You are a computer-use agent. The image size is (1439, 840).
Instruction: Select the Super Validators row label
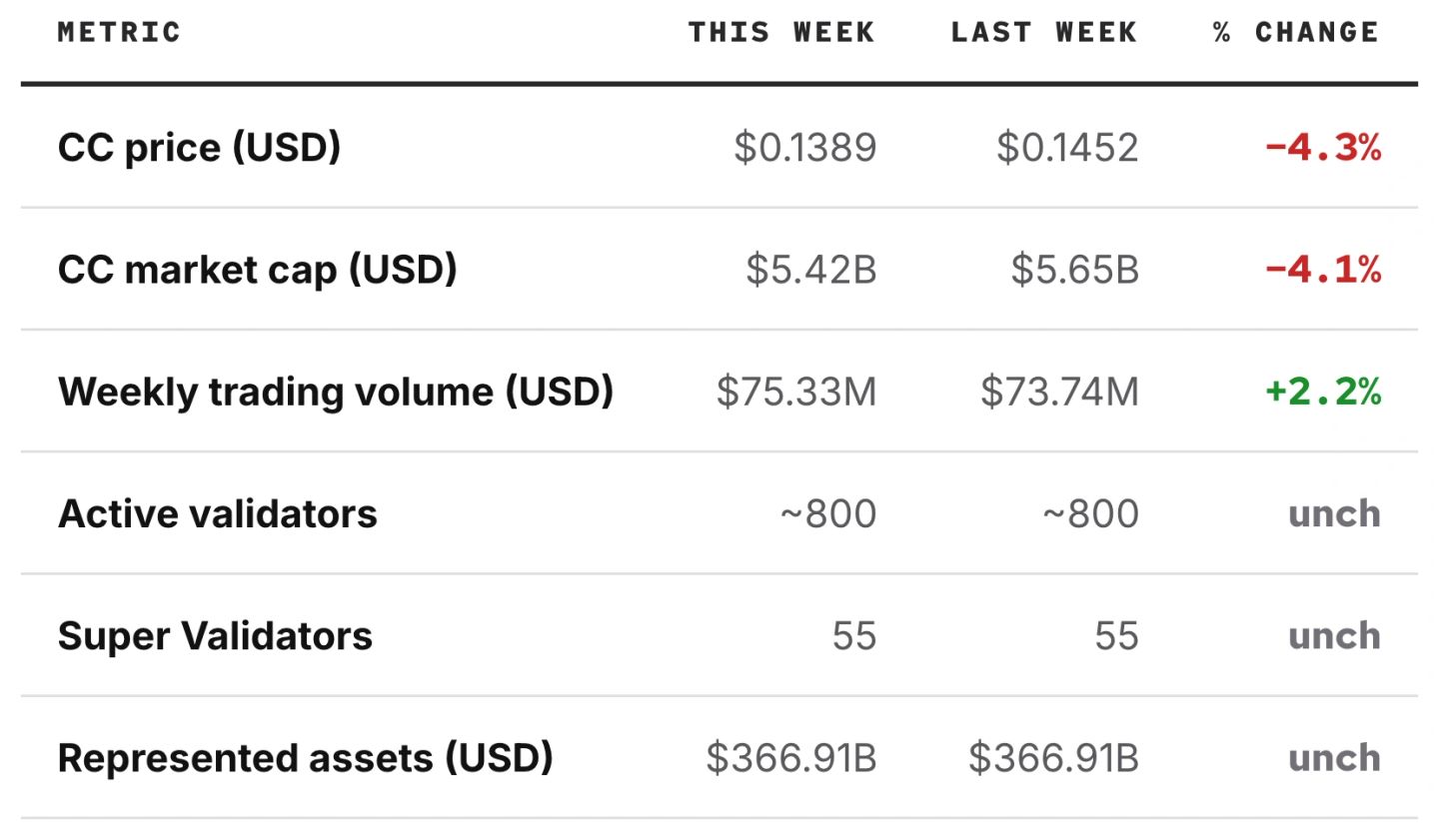tap(215, 636)
